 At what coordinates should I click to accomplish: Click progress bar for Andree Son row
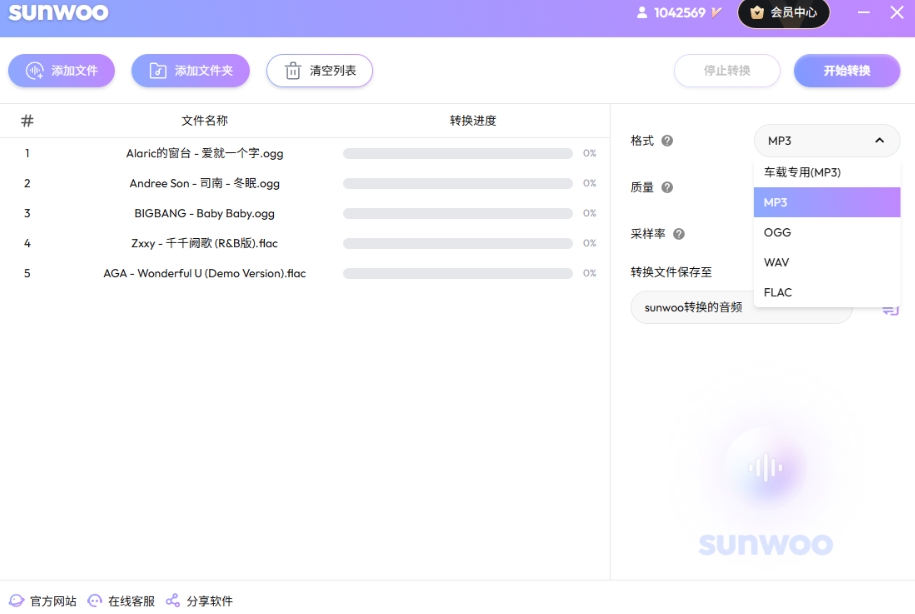pyautogui.click(x=458, y=183)
